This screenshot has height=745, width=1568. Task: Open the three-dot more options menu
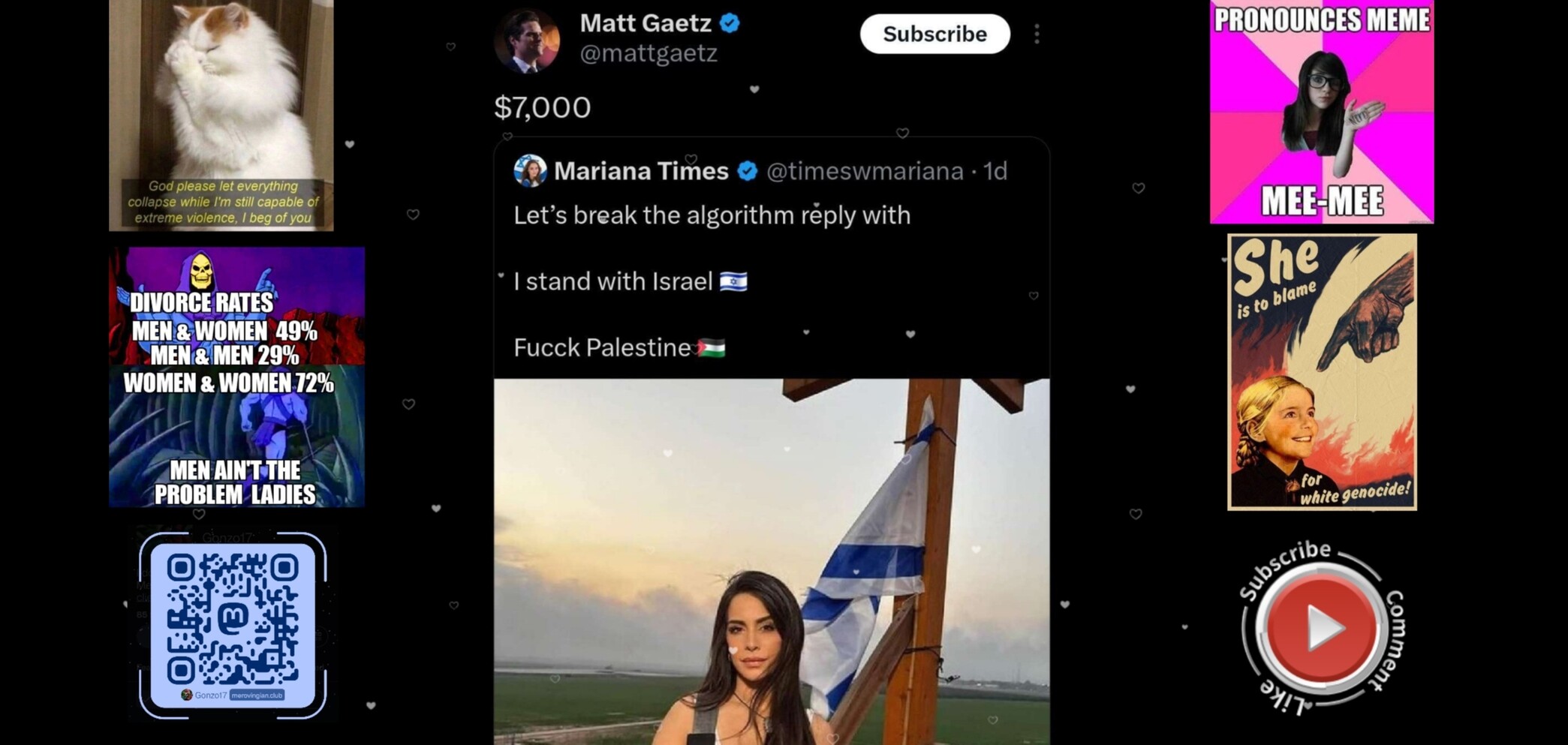pos(1037,34)
